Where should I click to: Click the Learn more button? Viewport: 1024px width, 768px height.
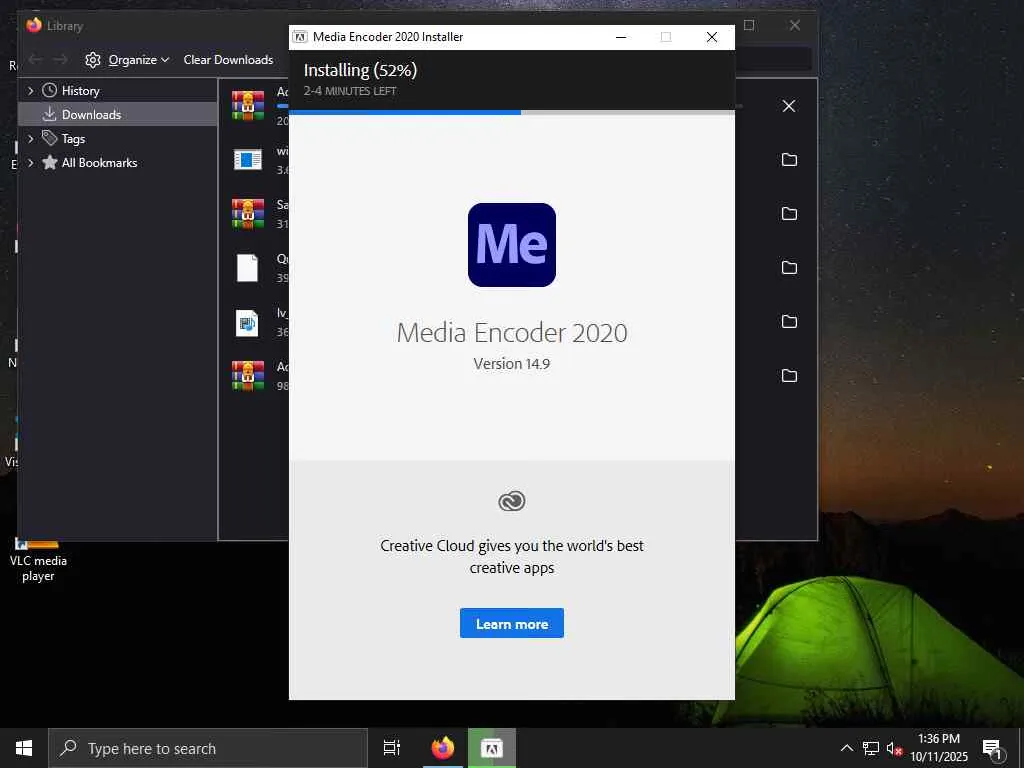point(511,623)
